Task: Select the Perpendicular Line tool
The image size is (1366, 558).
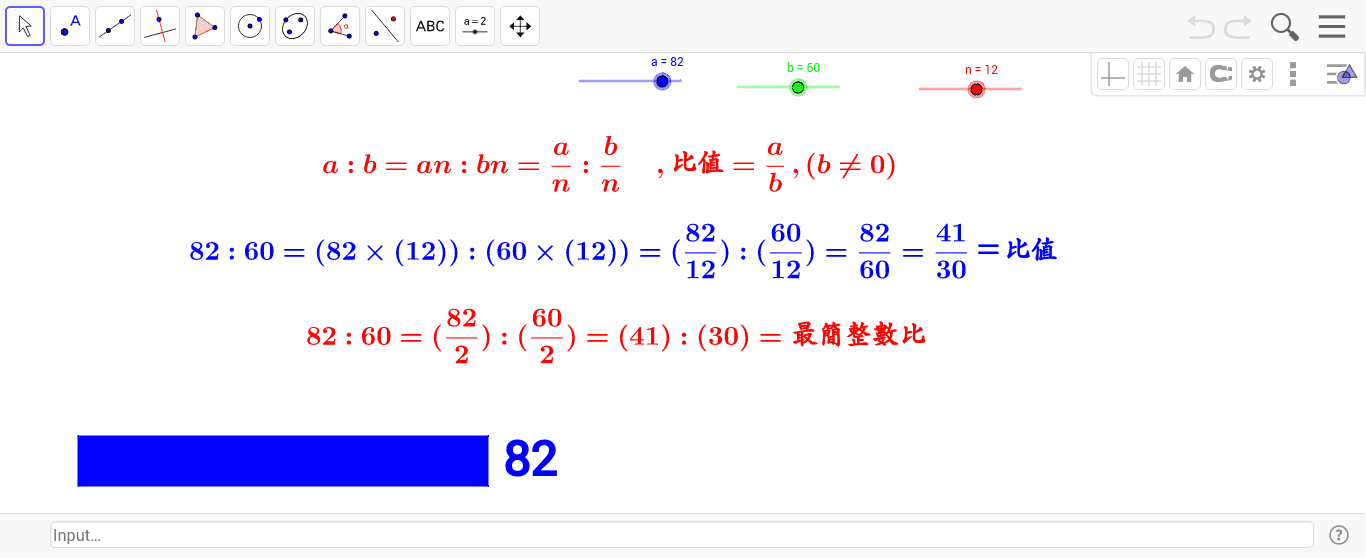Action: click(160, 26)
